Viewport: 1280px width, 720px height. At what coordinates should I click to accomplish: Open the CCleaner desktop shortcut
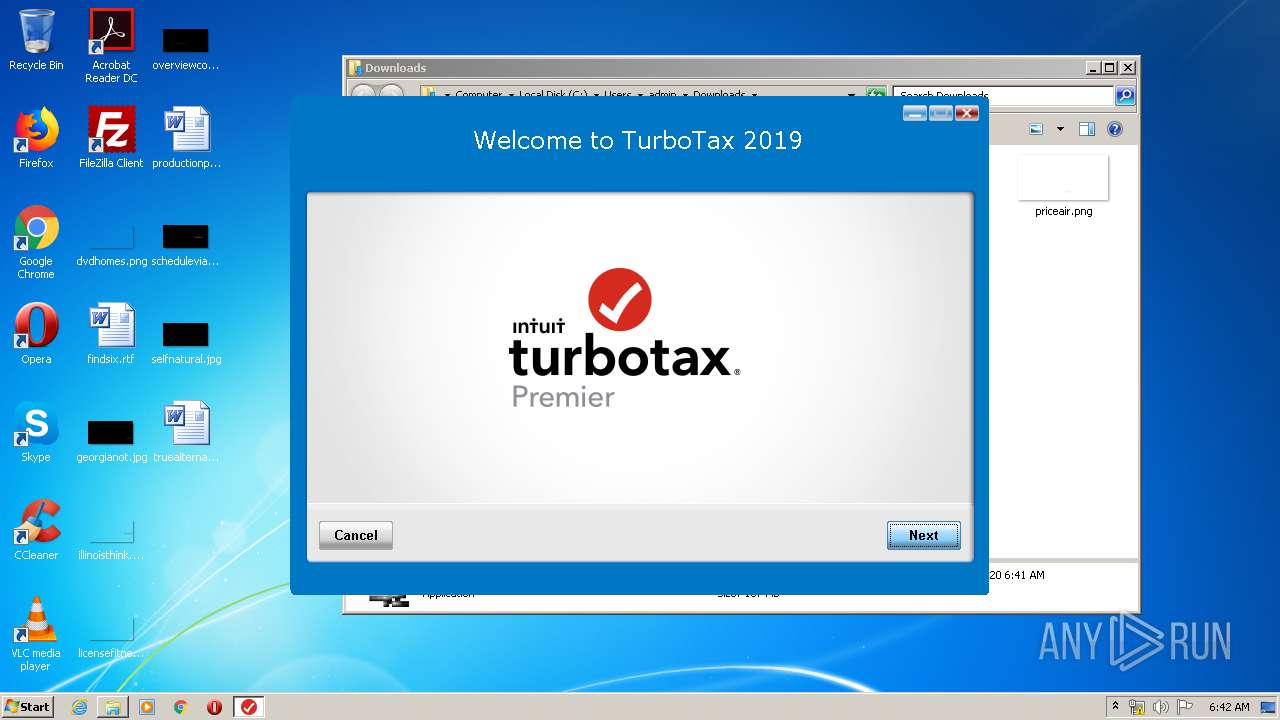(x=36, y=529)
